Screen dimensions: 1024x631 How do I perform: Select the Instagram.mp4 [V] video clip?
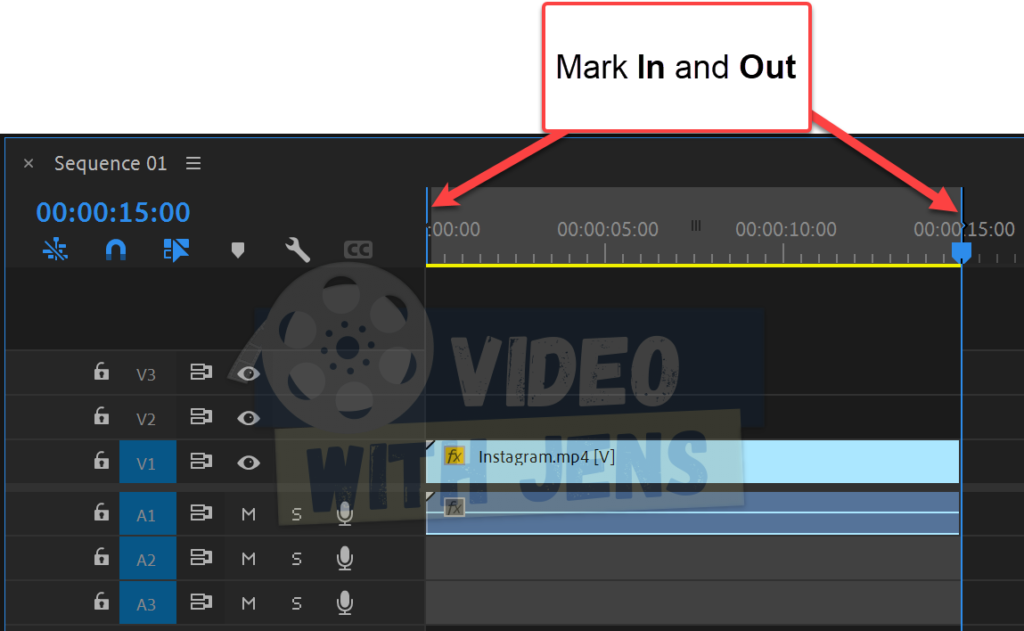pyautogui.click(x=692, y=461)
